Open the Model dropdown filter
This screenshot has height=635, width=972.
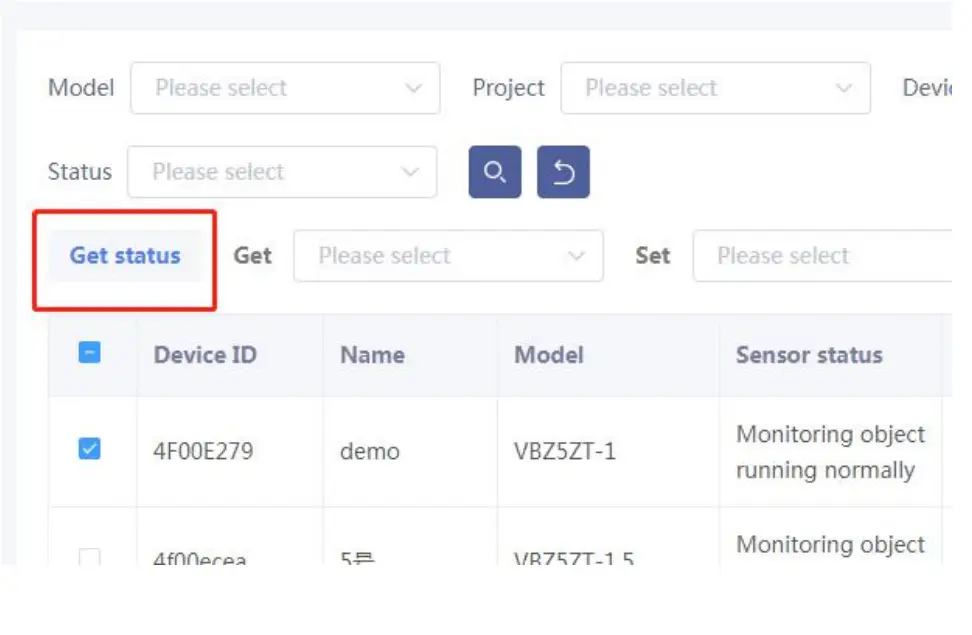click(x=284, y=88)
